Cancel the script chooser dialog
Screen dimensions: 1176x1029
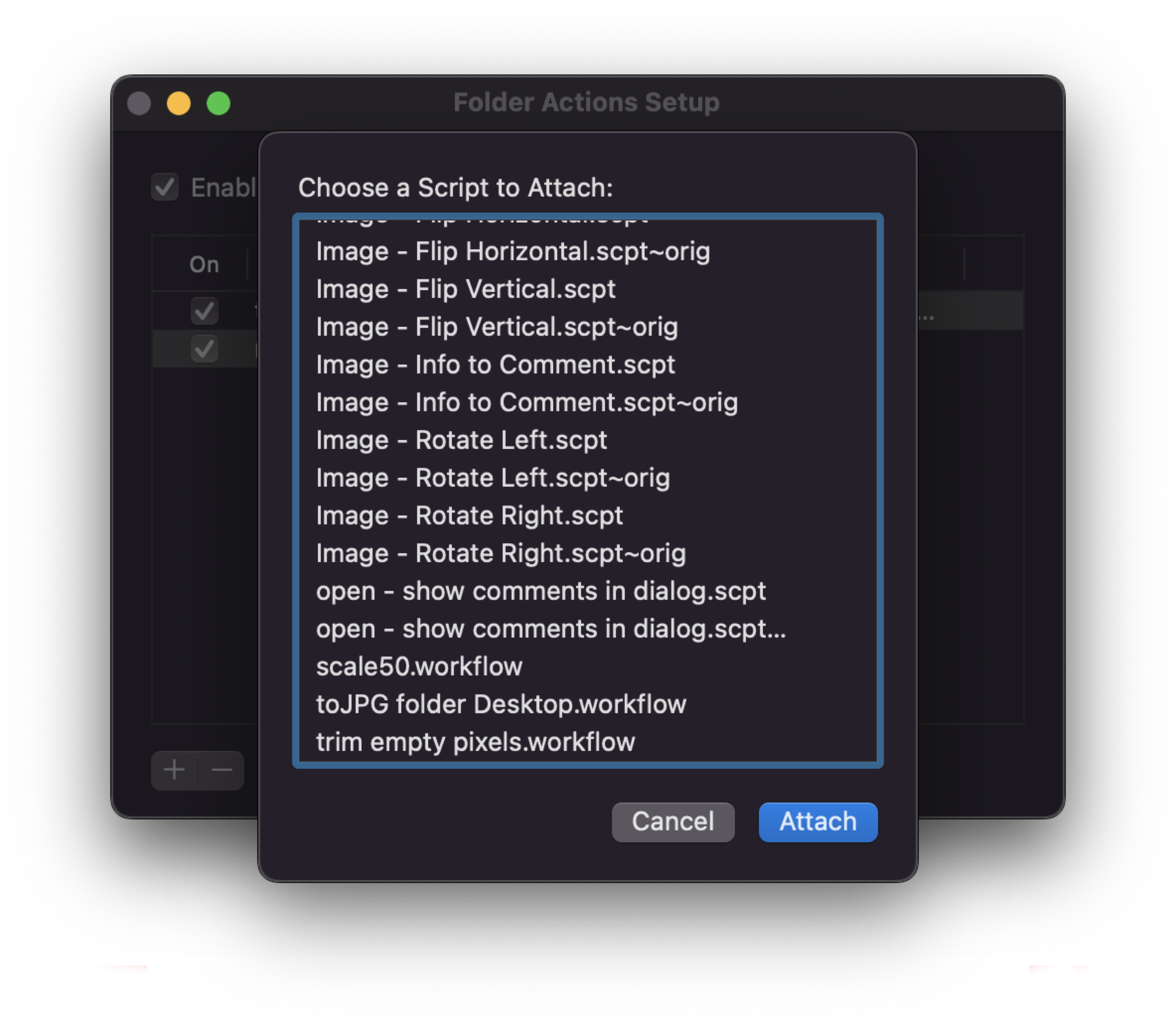[673, 822]
